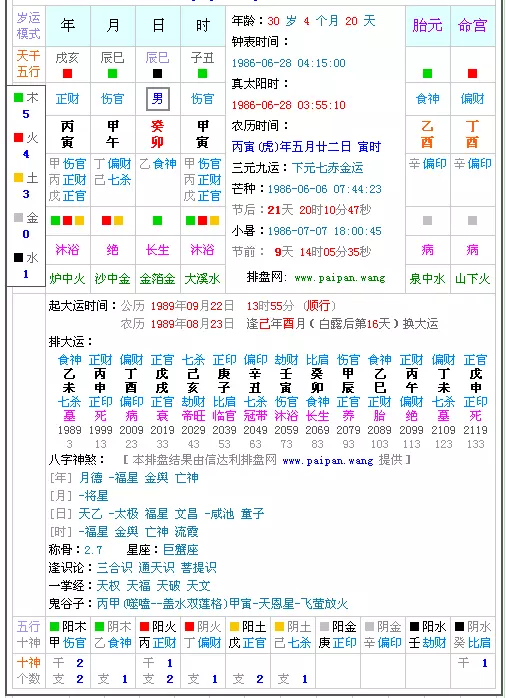Click the 三合识 link
This screenshot has width=506, height=698.
pos(114,568)
